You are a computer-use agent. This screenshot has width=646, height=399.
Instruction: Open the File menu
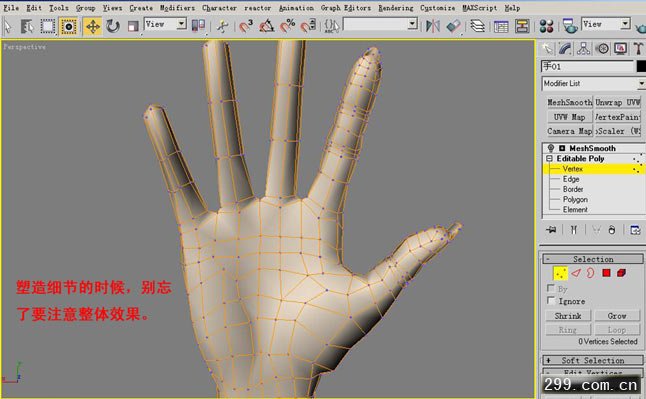[x=11, y=8]
